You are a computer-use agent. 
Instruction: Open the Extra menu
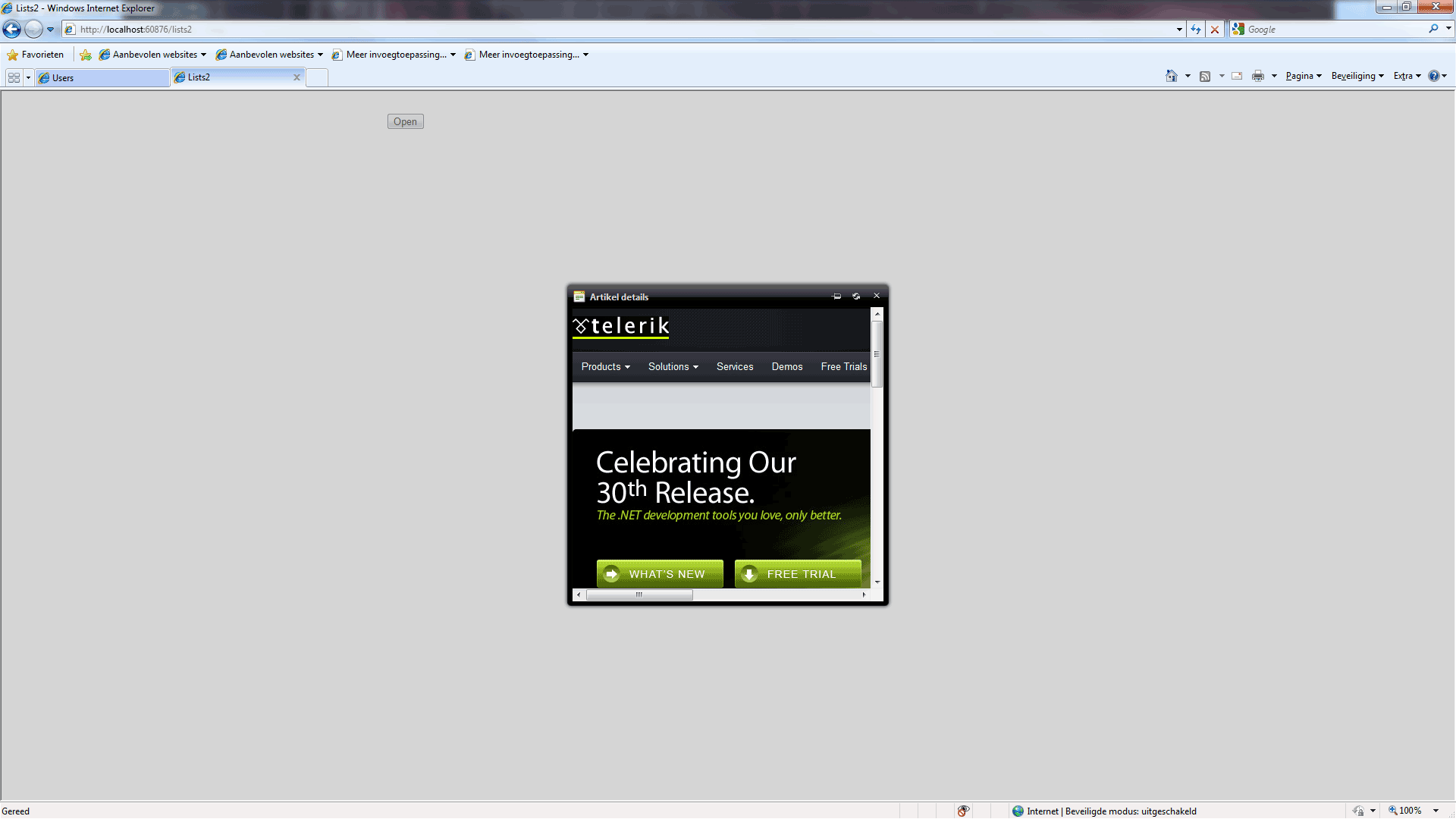pyautogui.click(x=1407, y=76)
